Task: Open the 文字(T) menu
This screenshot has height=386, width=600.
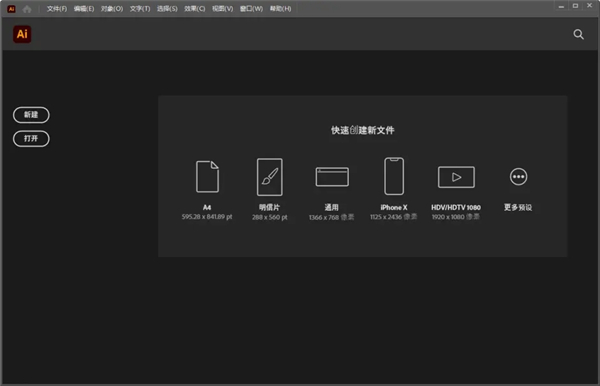Action: click(x=140, y=9)
